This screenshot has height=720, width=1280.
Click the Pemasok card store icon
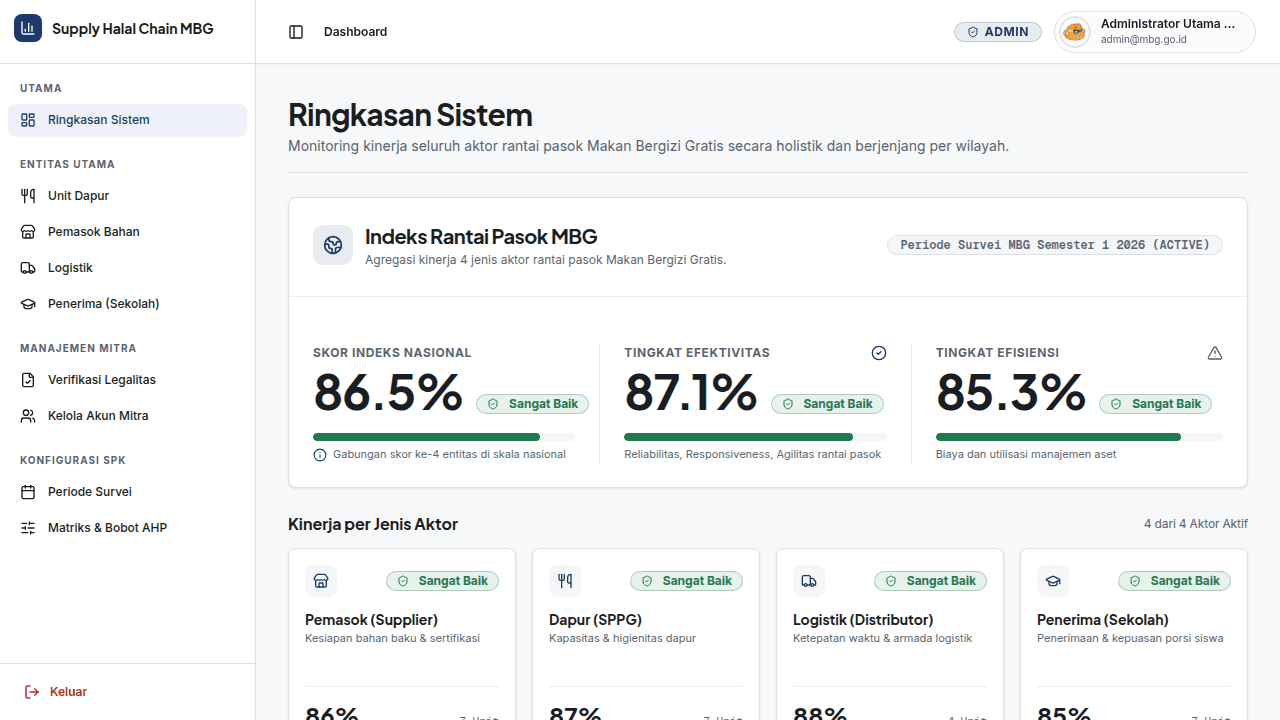point(321,581)
